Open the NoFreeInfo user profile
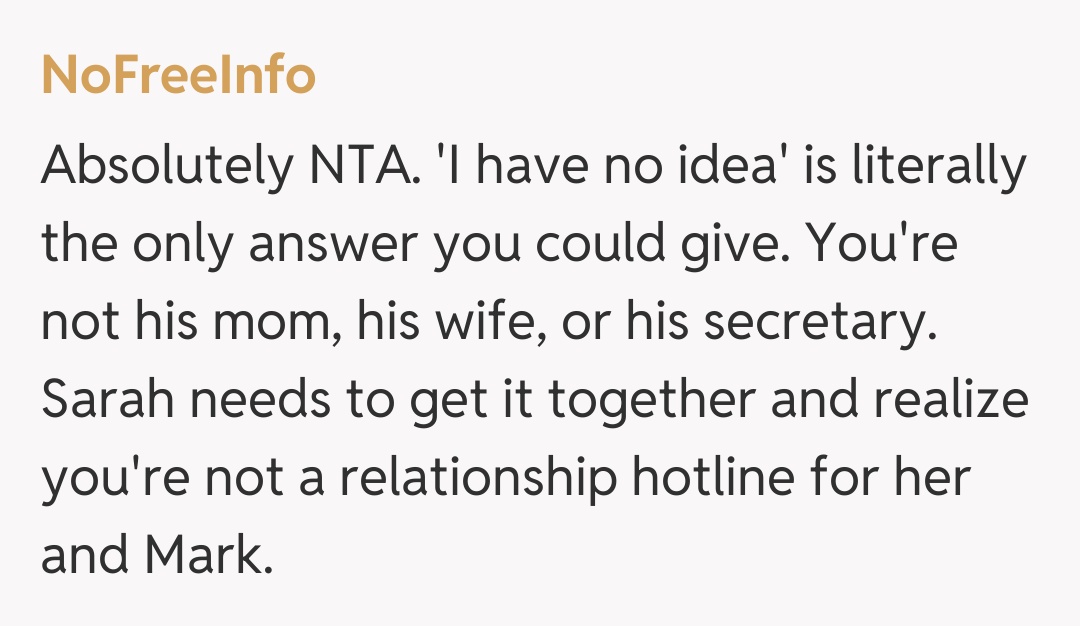The width and height of the screenshot is (1080, 626). click(178, 76)
